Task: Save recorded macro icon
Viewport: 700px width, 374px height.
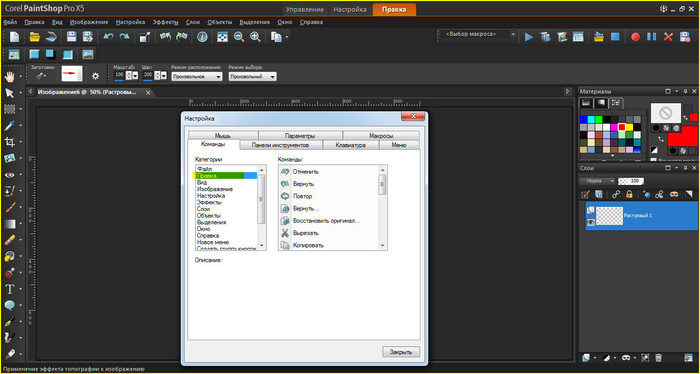Action: coord(684,37)
